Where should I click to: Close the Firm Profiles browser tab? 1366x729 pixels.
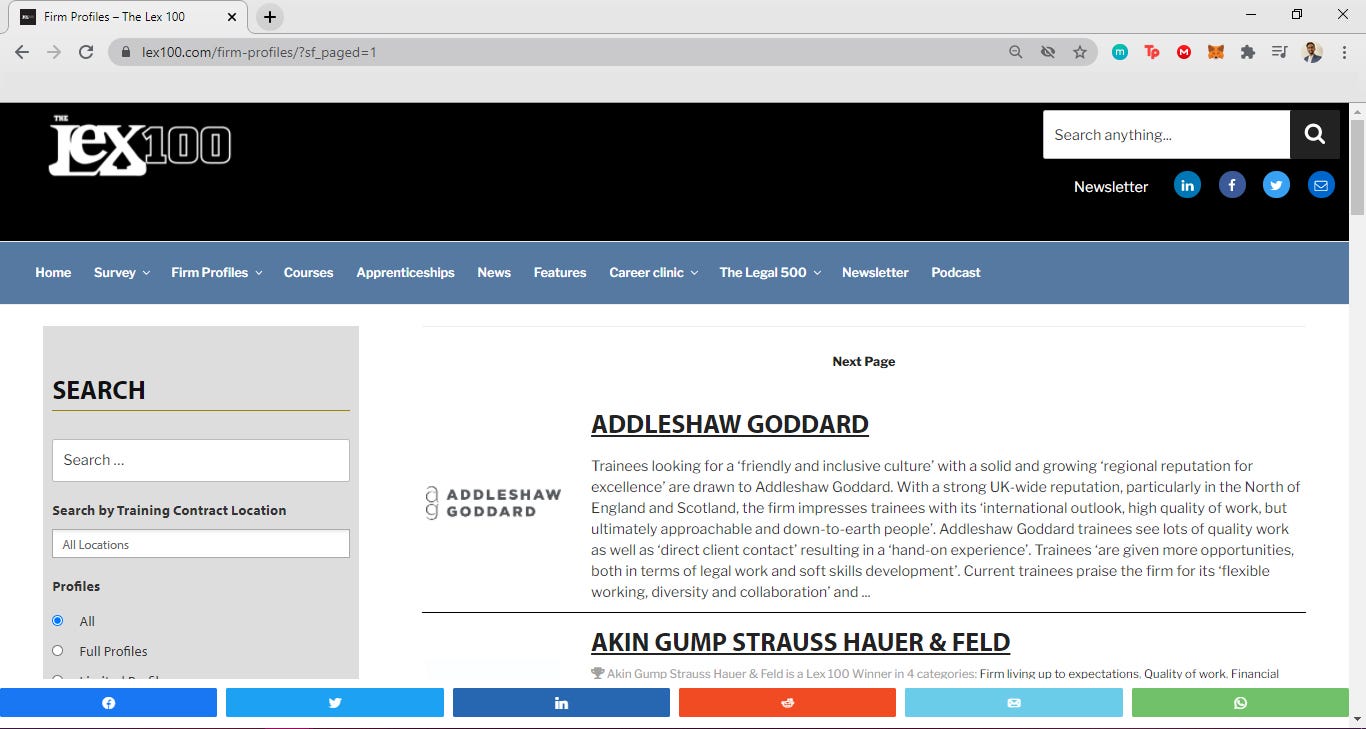point(232,17)
